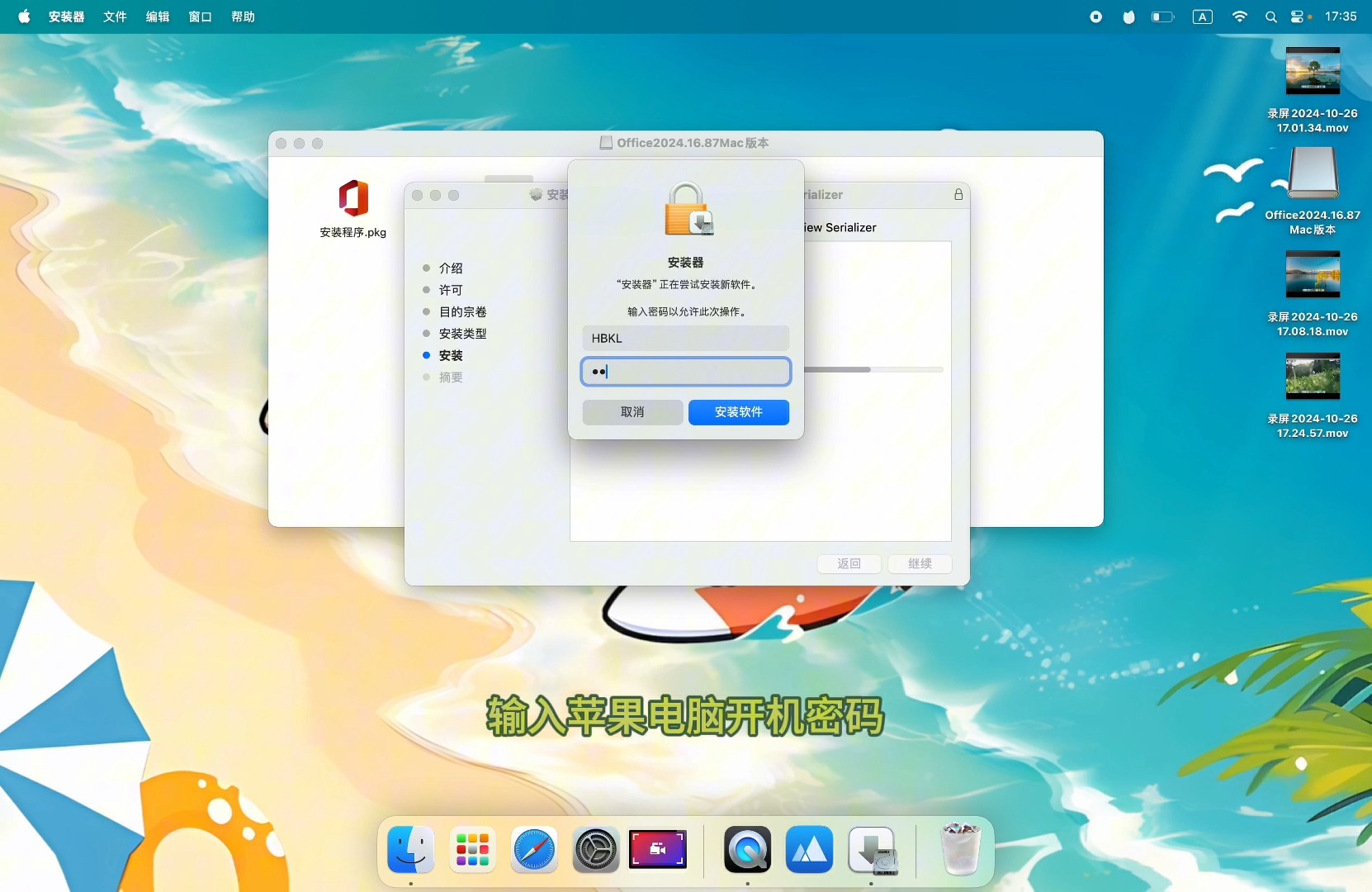Click the 继续 button in installer window
Viewport: 1372px width, 892px height.
(920, 564)
